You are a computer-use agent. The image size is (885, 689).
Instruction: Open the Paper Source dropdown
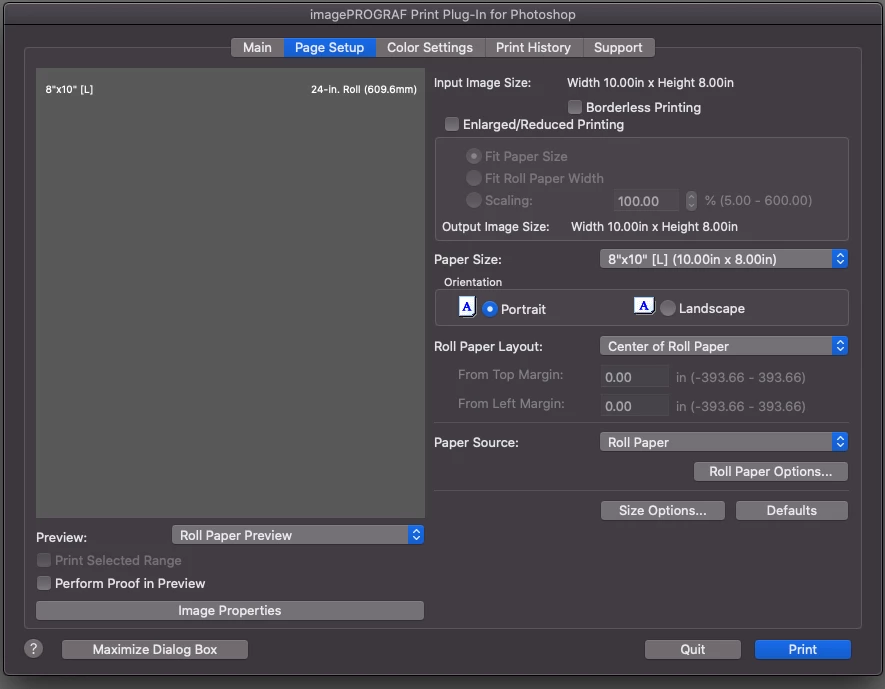[x=724, y=442]
